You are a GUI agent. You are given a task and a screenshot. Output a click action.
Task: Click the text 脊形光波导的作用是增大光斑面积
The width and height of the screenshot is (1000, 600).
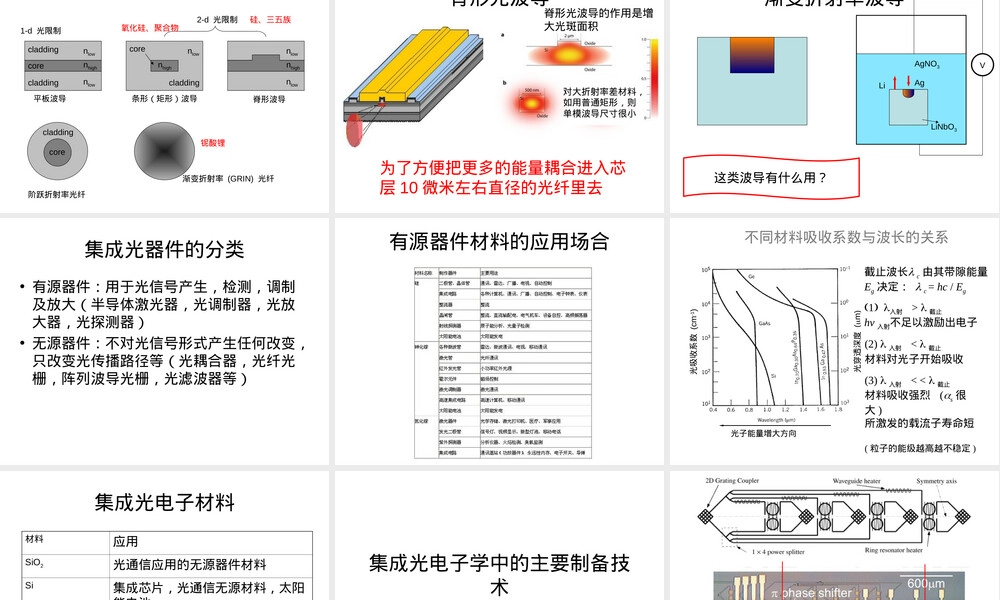(598, 19)
